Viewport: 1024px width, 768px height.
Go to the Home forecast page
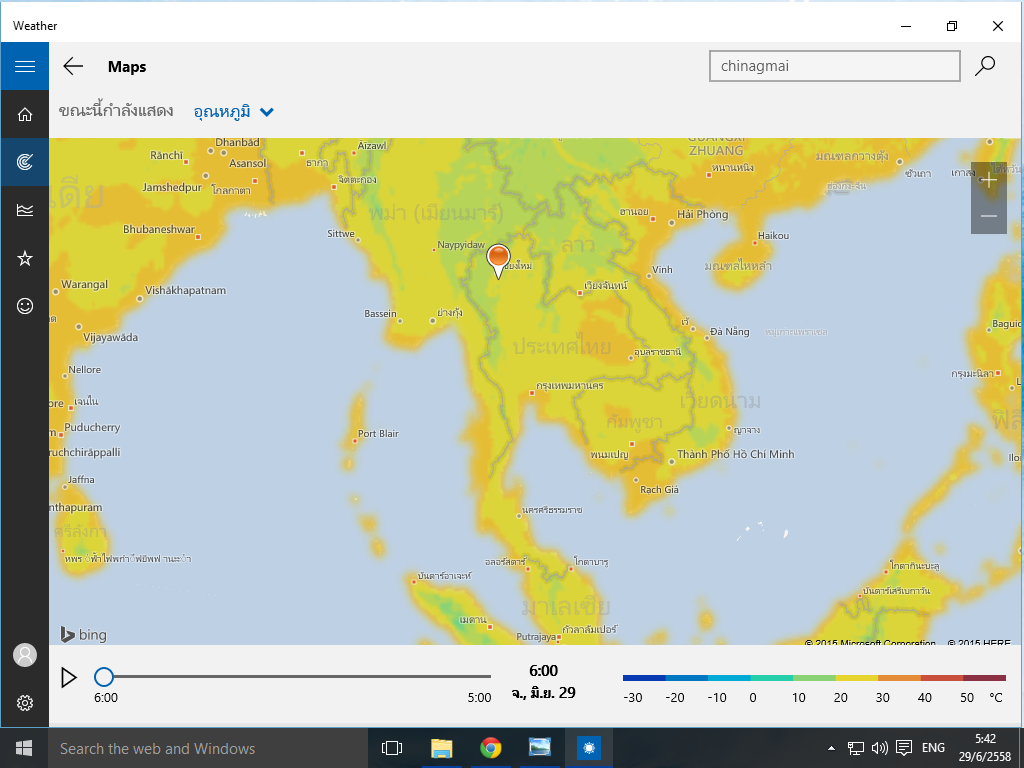(25, 115)
